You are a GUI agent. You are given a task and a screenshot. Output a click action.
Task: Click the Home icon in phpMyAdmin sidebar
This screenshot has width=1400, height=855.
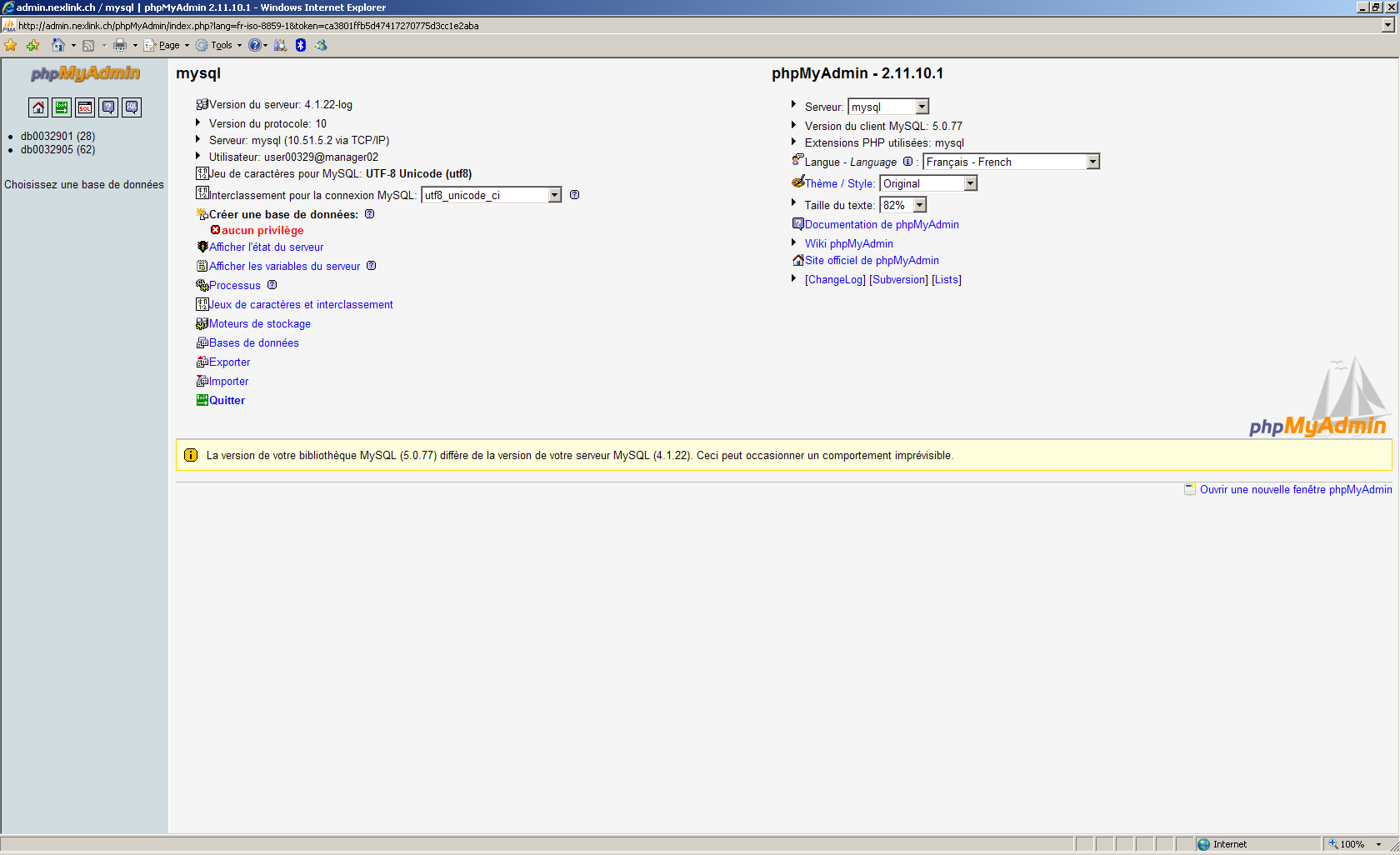point(38,107)
